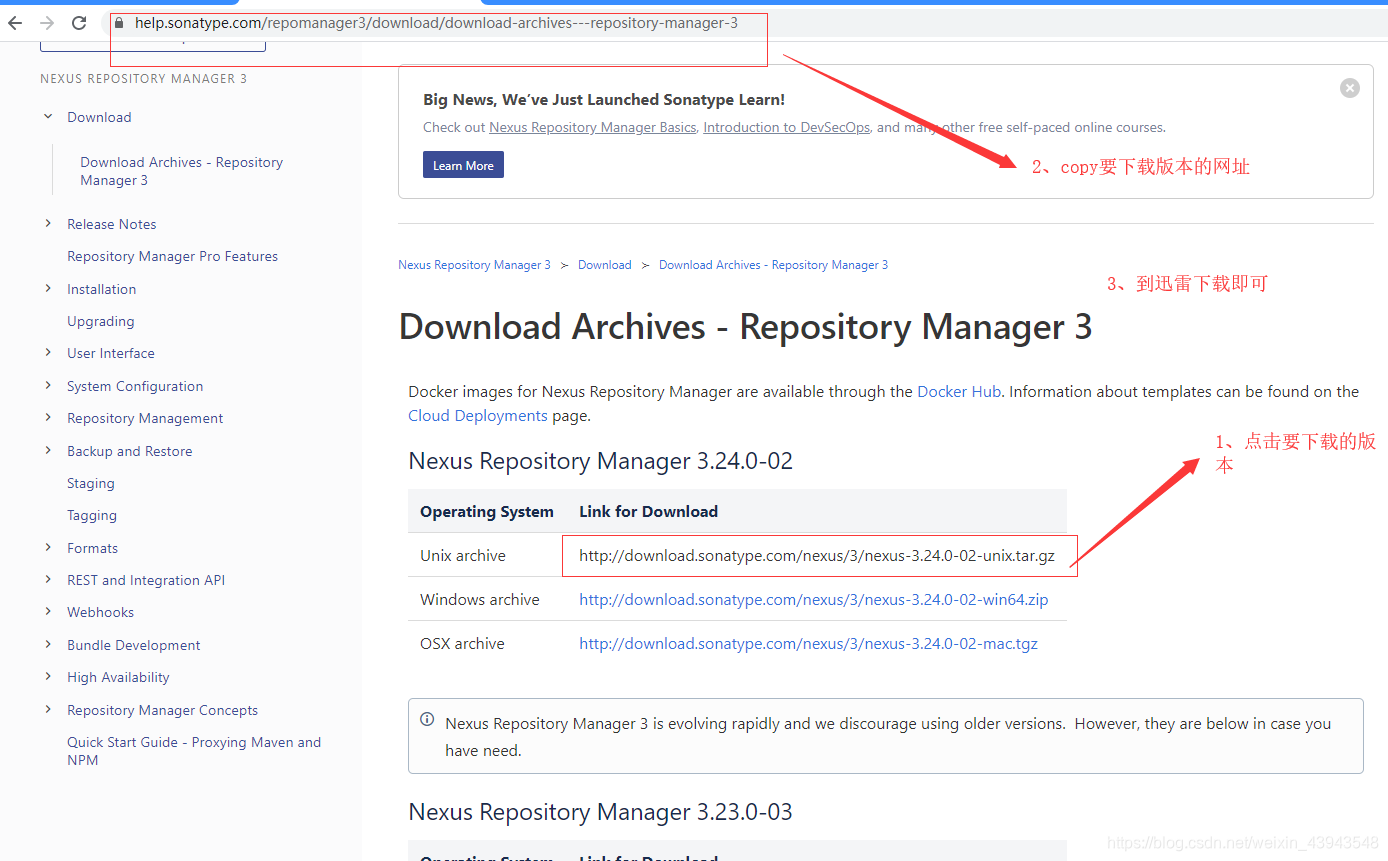Image resolution: width=1388 pixels, height=861 pixels.
Task: Expand the Installation section arrow
Action: pos(48,289)
